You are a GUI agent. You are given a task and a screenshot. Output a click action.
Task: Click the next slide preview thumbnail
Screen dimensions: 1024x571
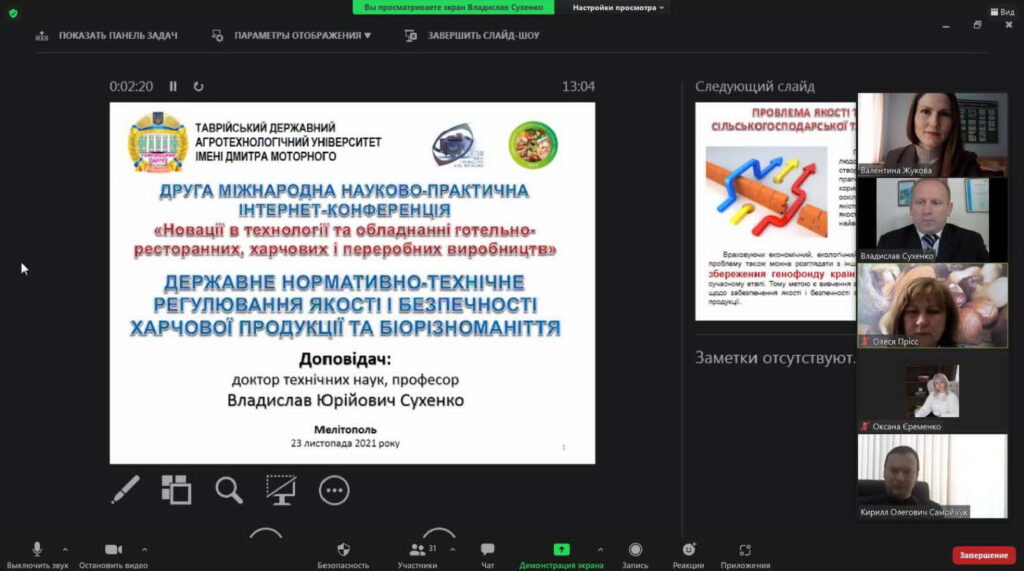pos(776,211)
